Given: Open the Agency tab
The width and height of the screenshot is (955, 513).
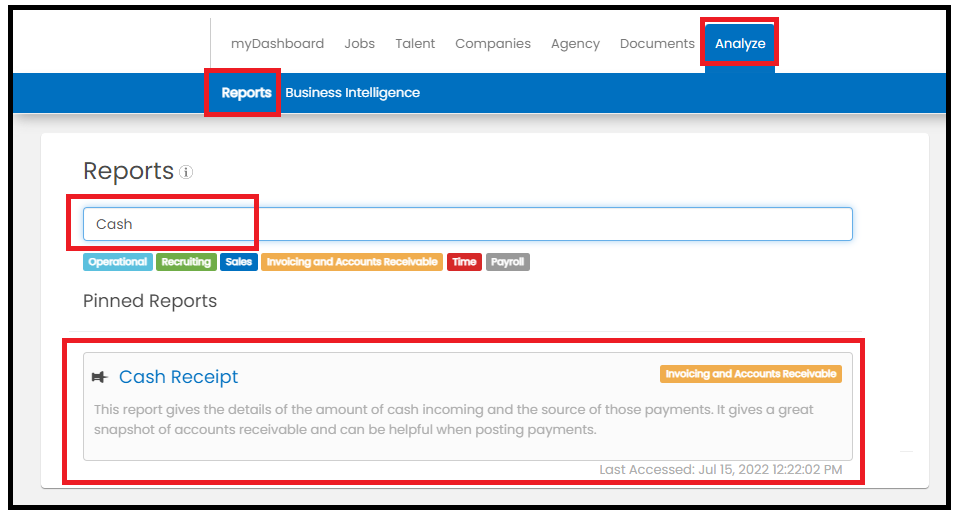Looking at the screenshot, I should click(575, 44).
